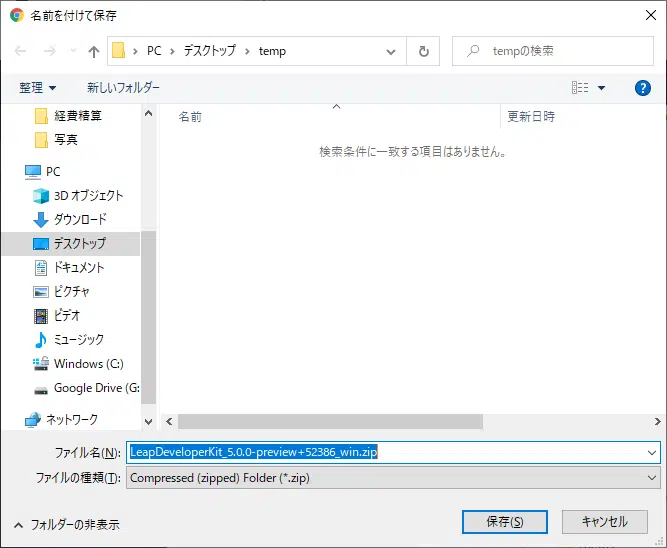667x548 pixels.
Task: Open the view options dropdown arrow
Action: coord(602,88)
